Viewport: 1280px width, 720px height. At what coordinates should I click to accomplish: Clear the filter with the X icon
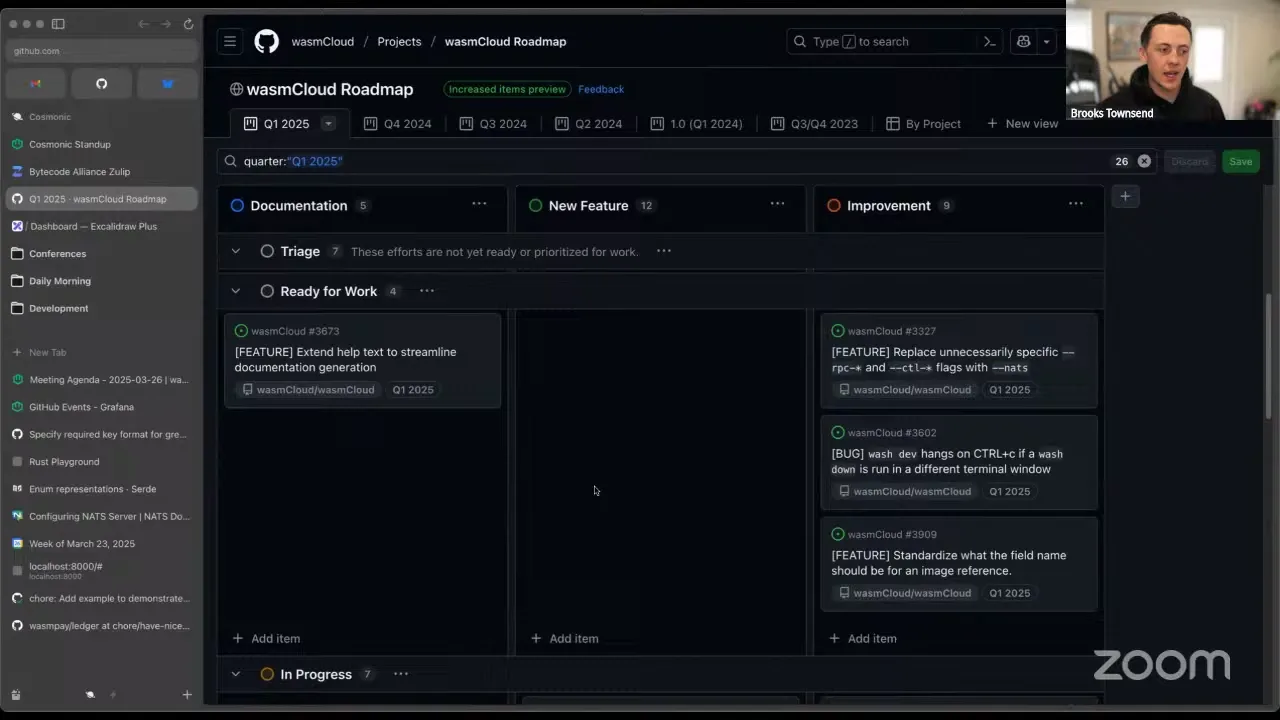click(x=1144, y=161)
